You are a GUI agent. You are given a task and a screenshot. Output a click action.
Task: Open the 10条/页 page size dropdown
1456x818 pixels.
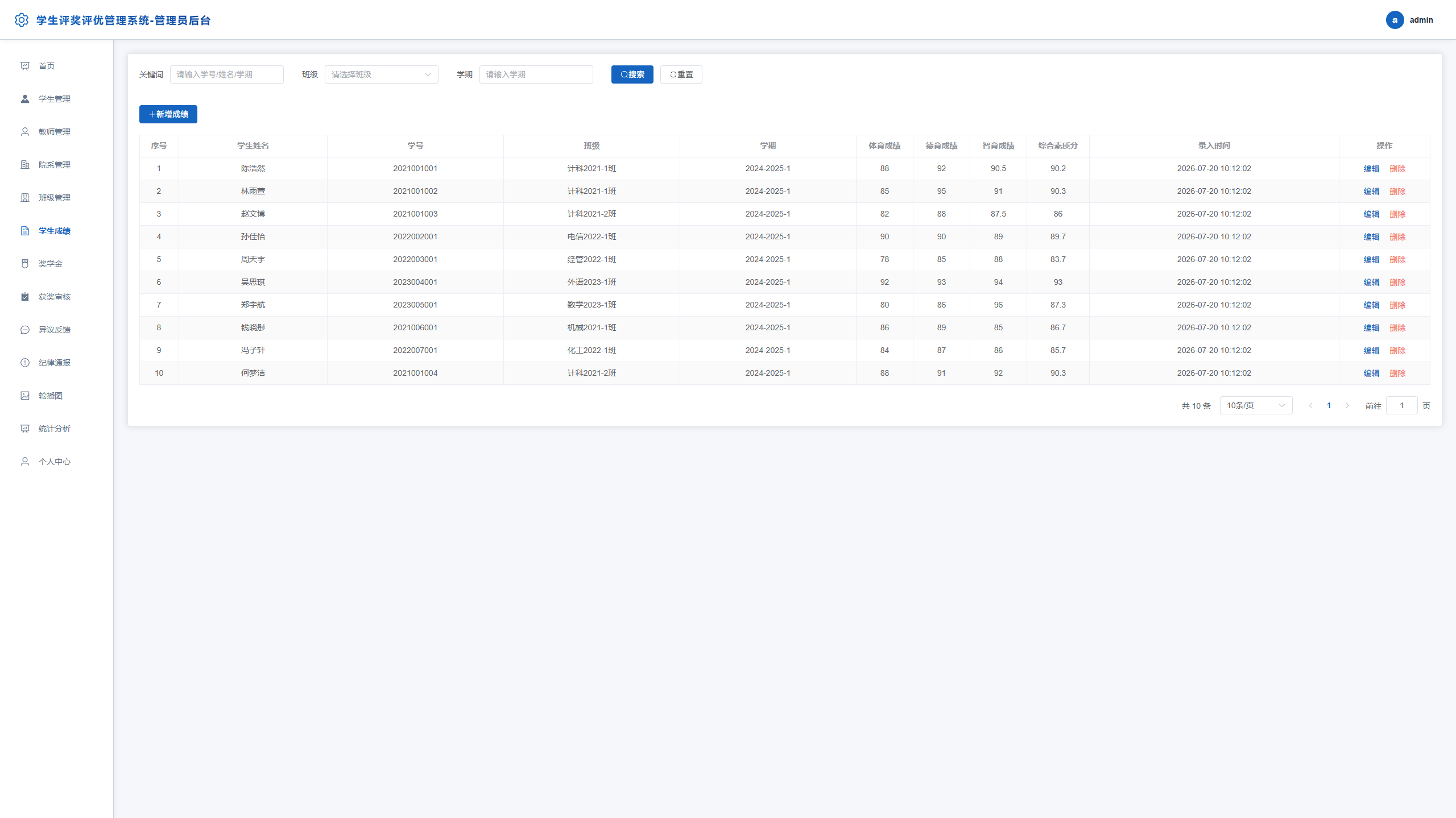coord(1256,405)
